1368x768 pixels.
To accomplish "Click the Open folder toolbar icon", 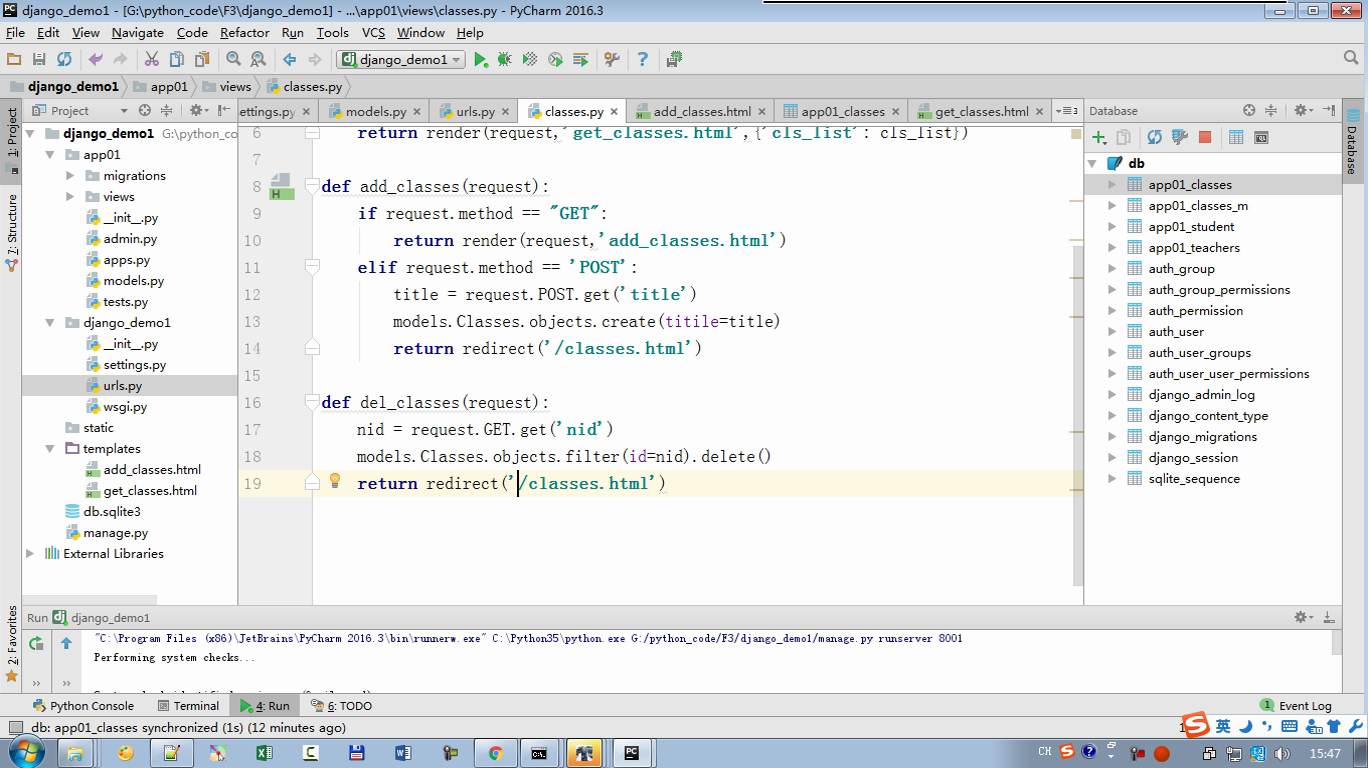I will (14, 60).
